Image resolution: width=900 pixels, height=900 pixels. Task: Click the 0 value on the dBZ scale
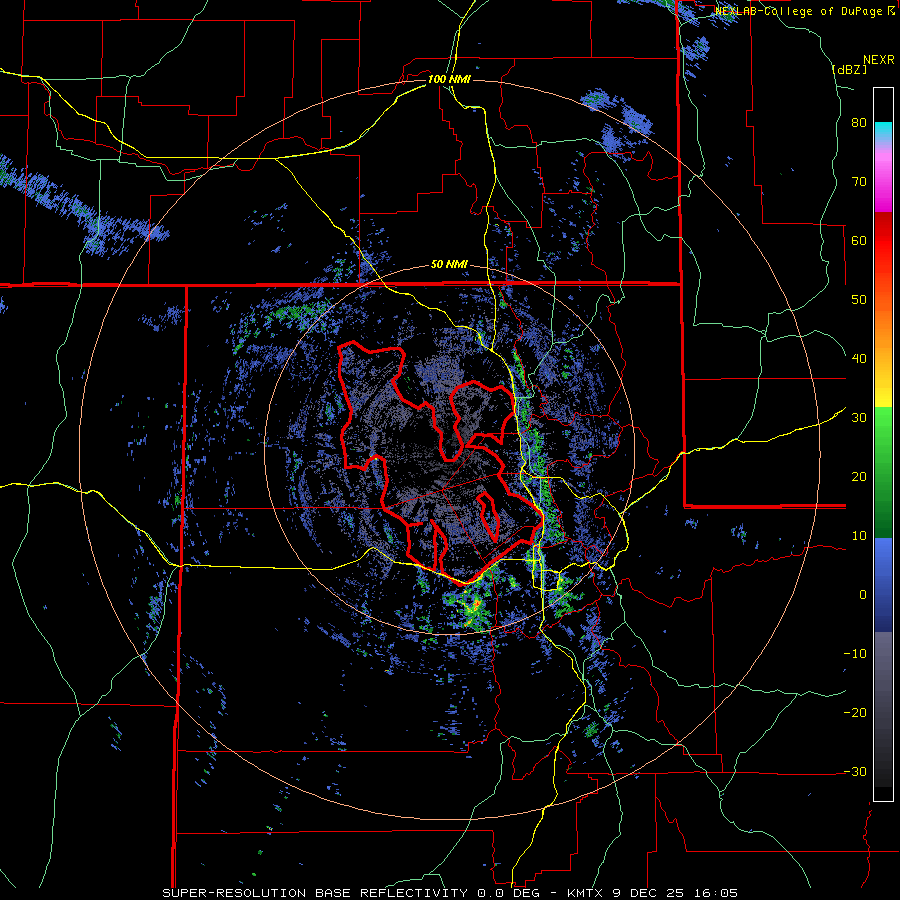863,594
